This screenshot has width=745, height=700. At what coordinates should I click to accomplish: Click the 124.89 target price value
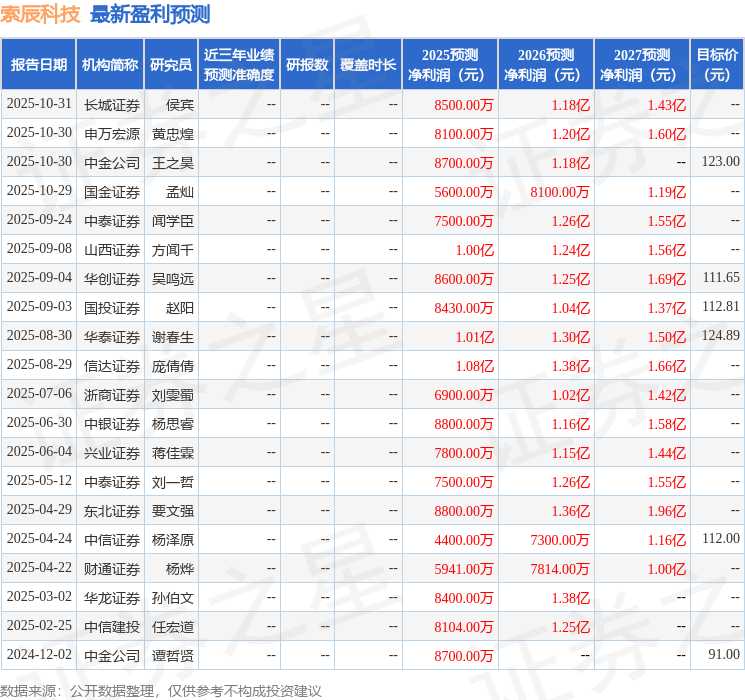(720, 336)
